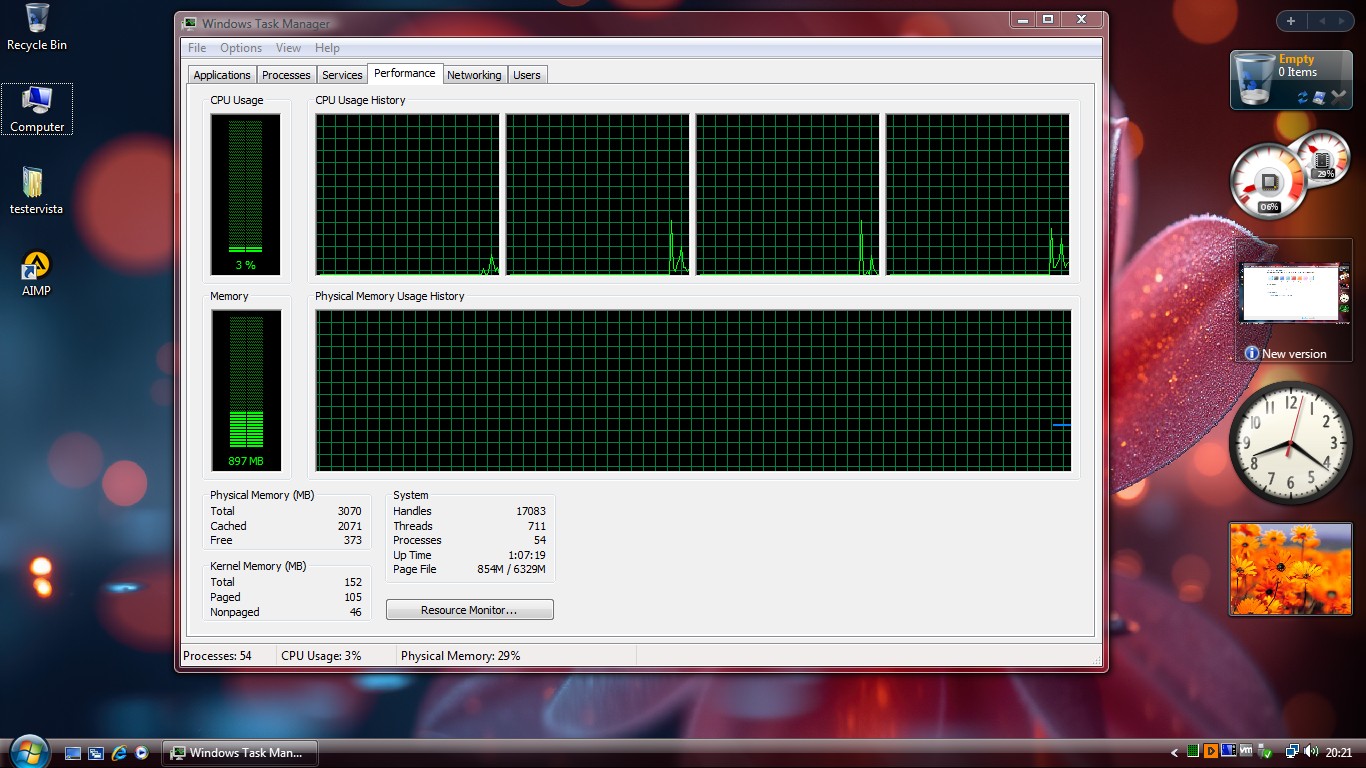Screen dimensions: 1366x768
Task: Open the View menu
Action: (288, 48)
